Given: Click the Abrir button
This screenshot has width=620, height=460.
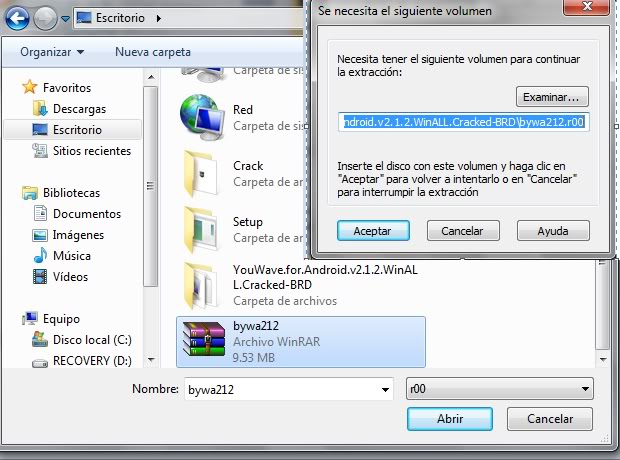Looking at the screenshot, I should tap(450, 419).
